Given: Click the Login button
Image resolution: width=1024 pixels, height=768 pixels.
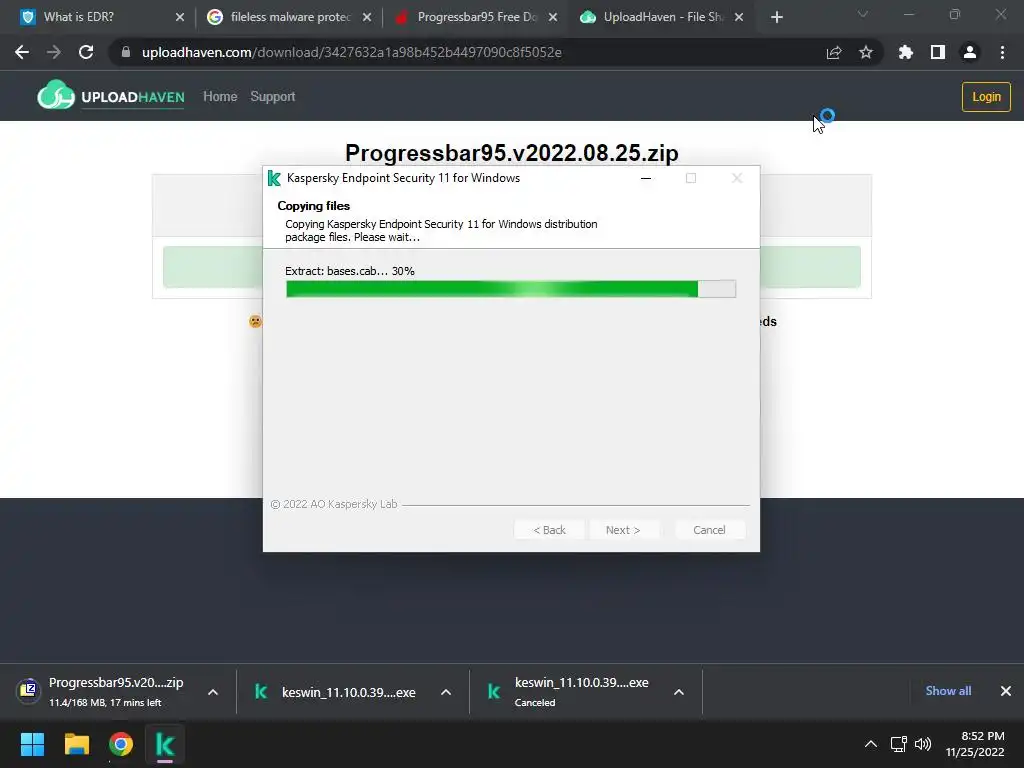Looking at the screenshot, I should point(986,97).
